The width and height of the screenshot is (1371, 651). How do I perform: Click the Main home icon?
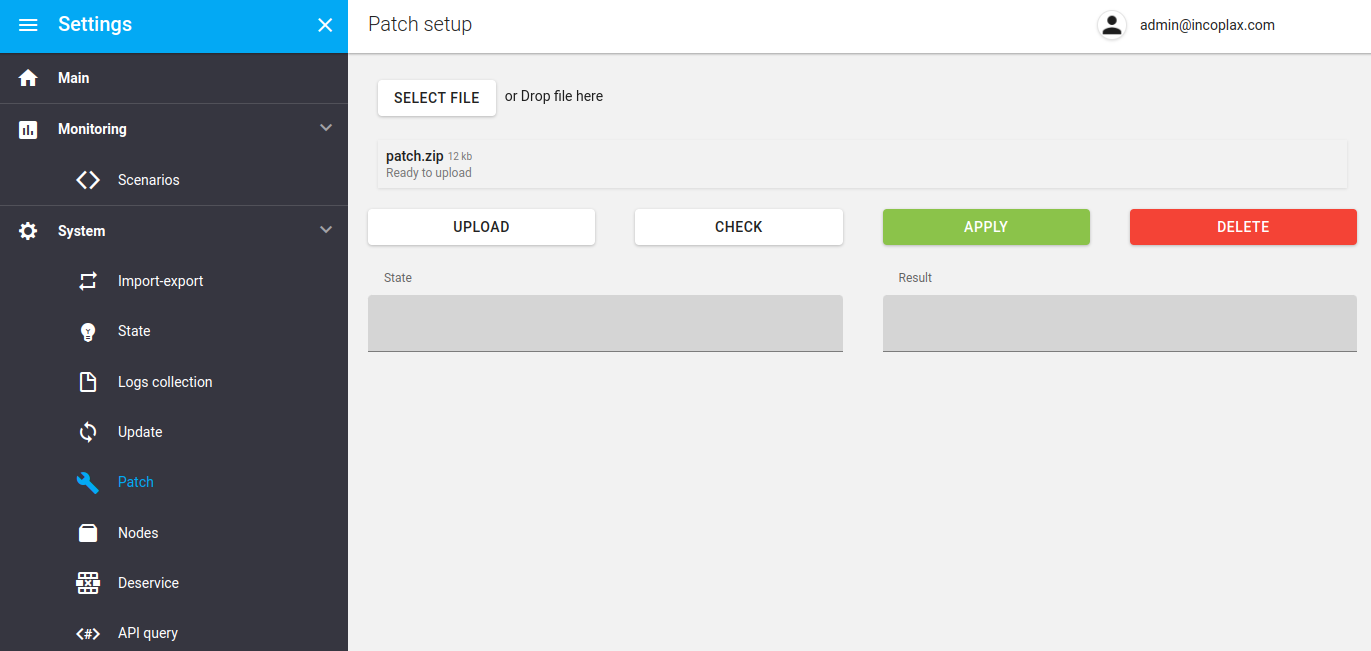click(28, 78)
